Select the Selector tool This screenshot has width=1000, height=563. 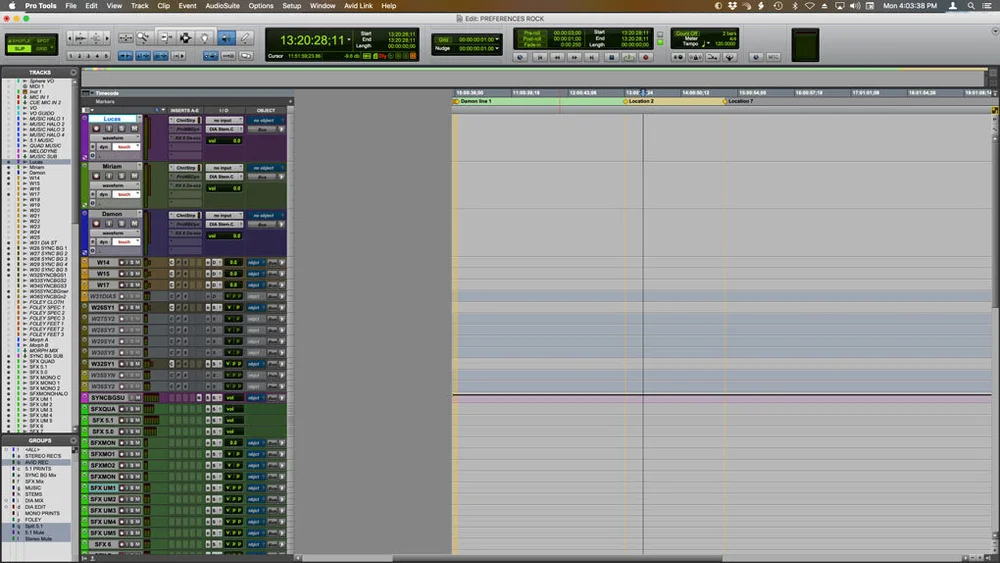186,38
